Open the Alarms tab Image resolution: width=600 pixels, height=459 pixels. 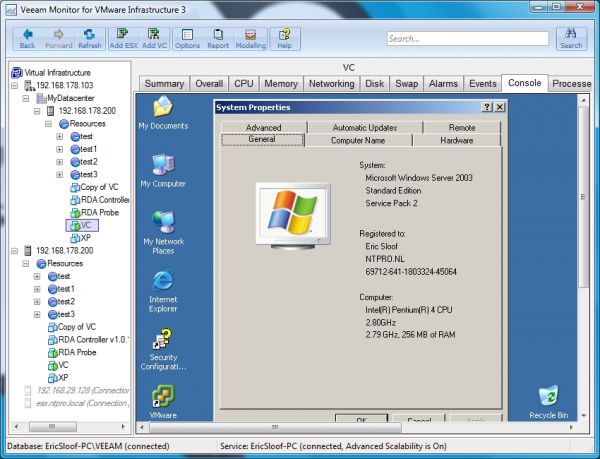tap(443, 84)
